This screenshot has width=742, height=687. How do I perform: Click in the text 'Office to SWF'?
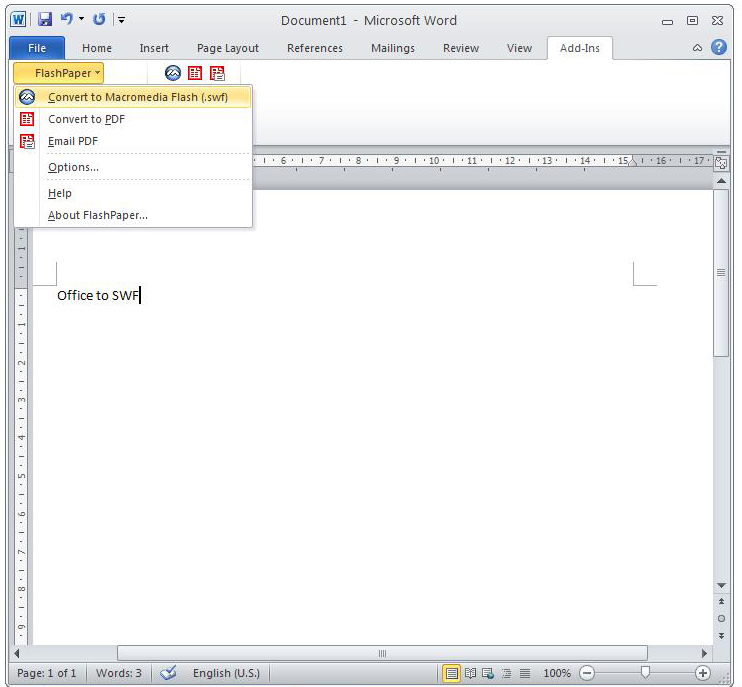tap(98, 296)
